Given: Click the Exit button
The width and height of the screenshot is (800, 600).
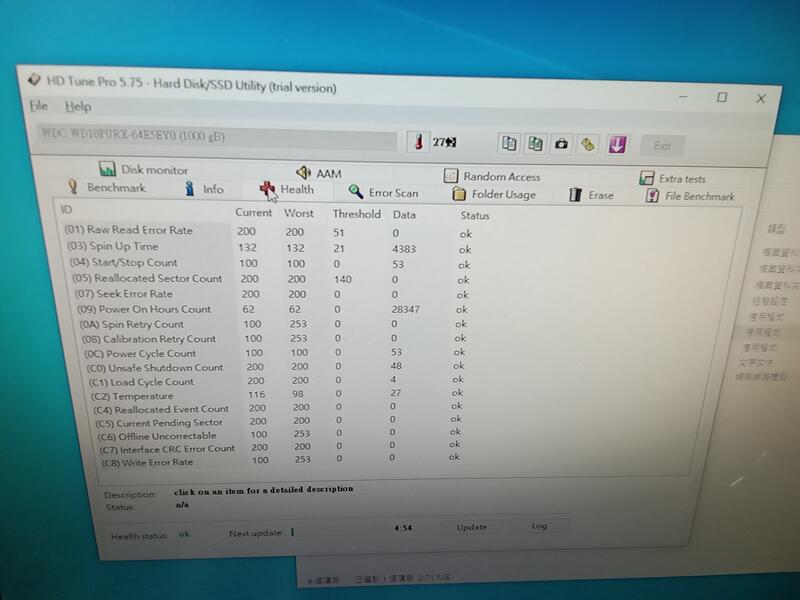Looking at the screenshot, I should tap(662, 146).
